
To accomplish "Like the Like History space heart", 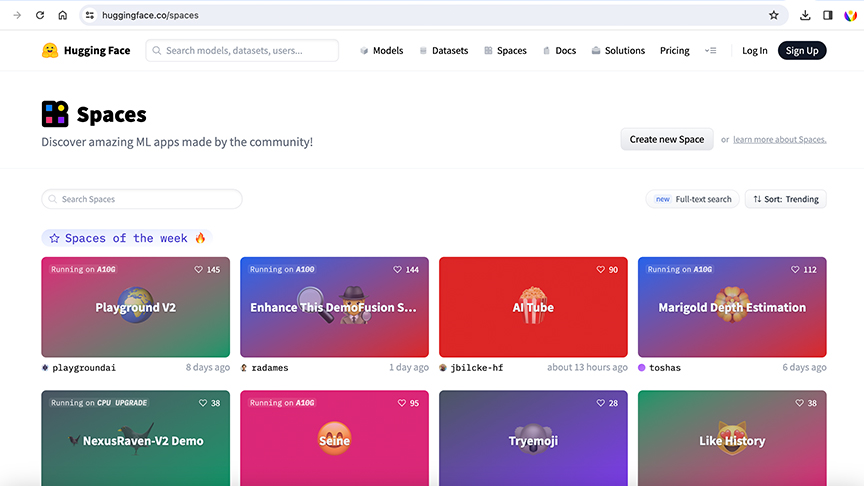I will [x=800, y=403].
